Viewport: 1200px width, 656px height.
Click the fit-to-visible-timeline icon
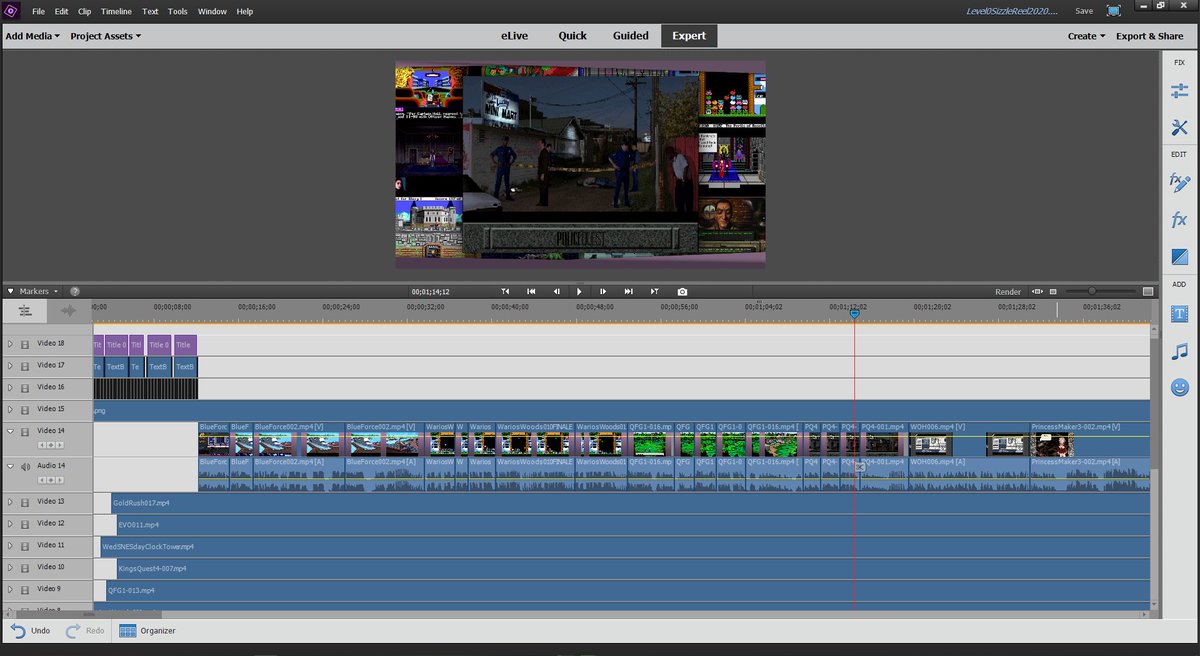[1036, 291]
